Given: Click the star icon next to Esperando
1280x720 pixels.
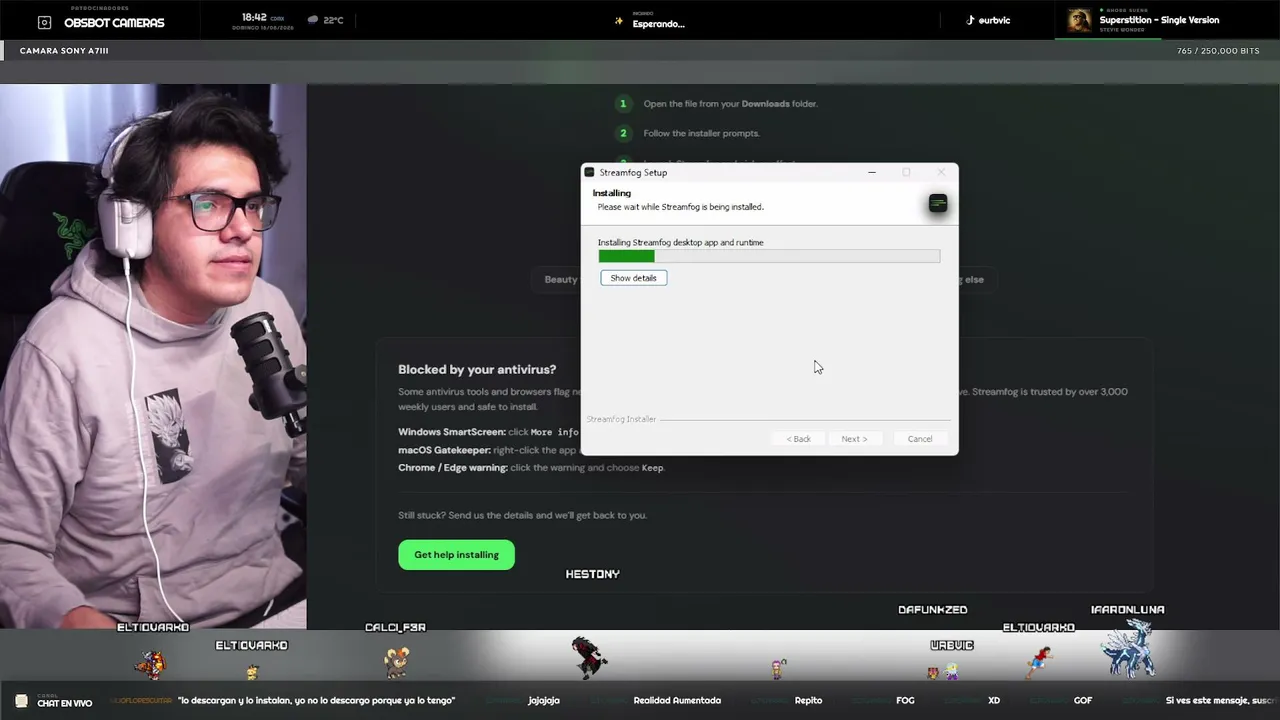Looking at the screenshot, I should click(619, 22).
